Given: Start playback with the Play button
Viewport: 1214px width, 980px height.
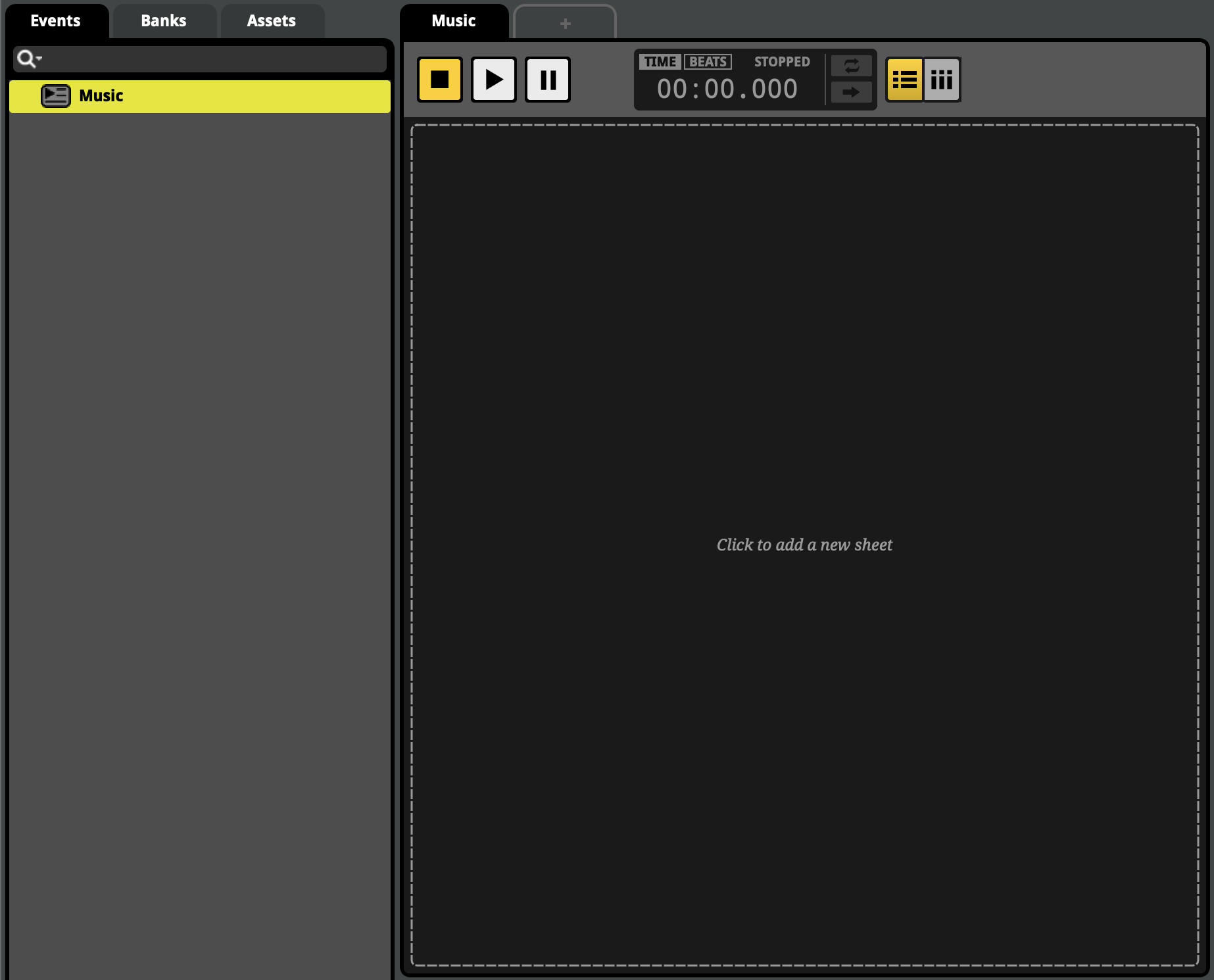Looking at the screenshot, I should (x=493, y=80).
